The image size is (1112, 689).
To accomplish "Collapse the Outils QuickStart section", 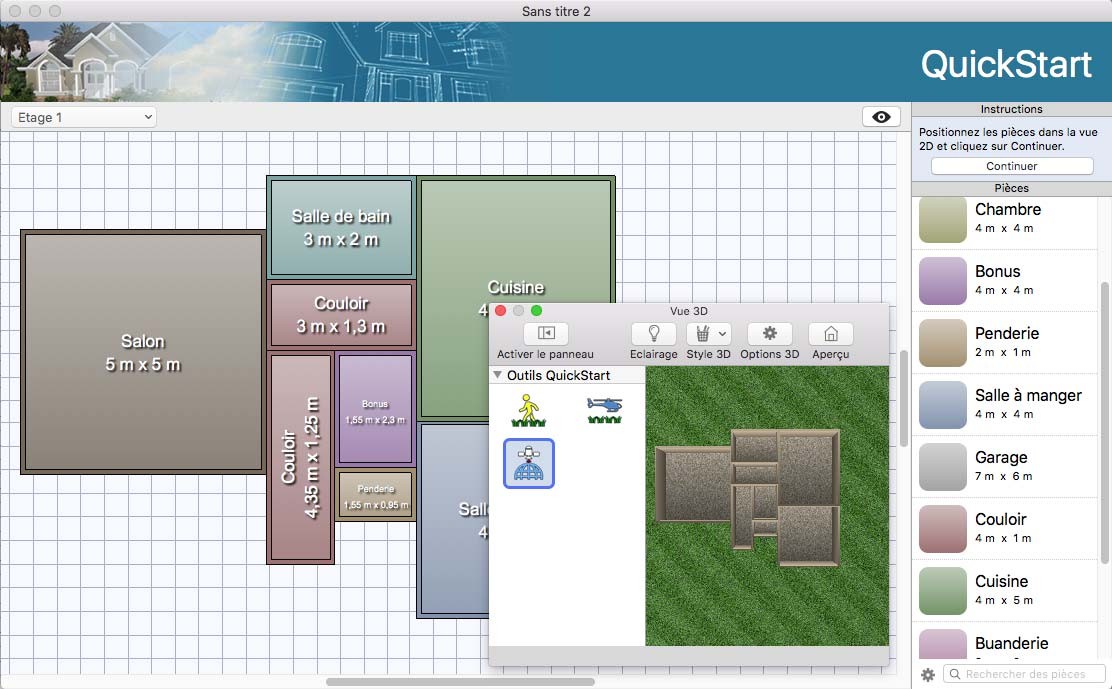I will [498, 375].
